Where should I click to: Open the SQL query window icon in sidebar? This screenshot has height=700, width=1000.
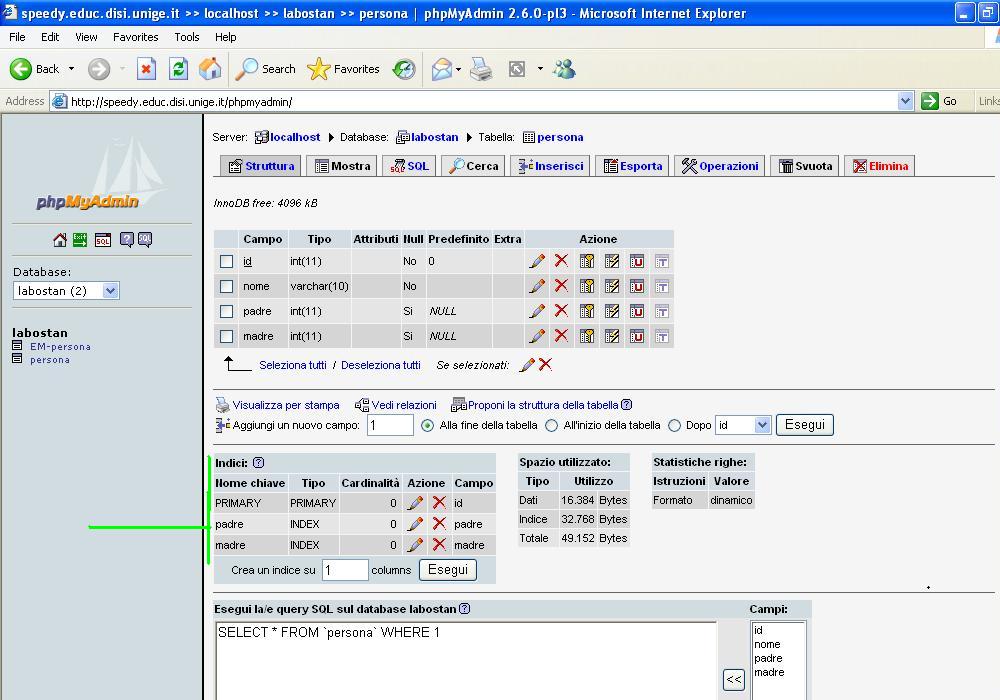[x=103, y=240]
